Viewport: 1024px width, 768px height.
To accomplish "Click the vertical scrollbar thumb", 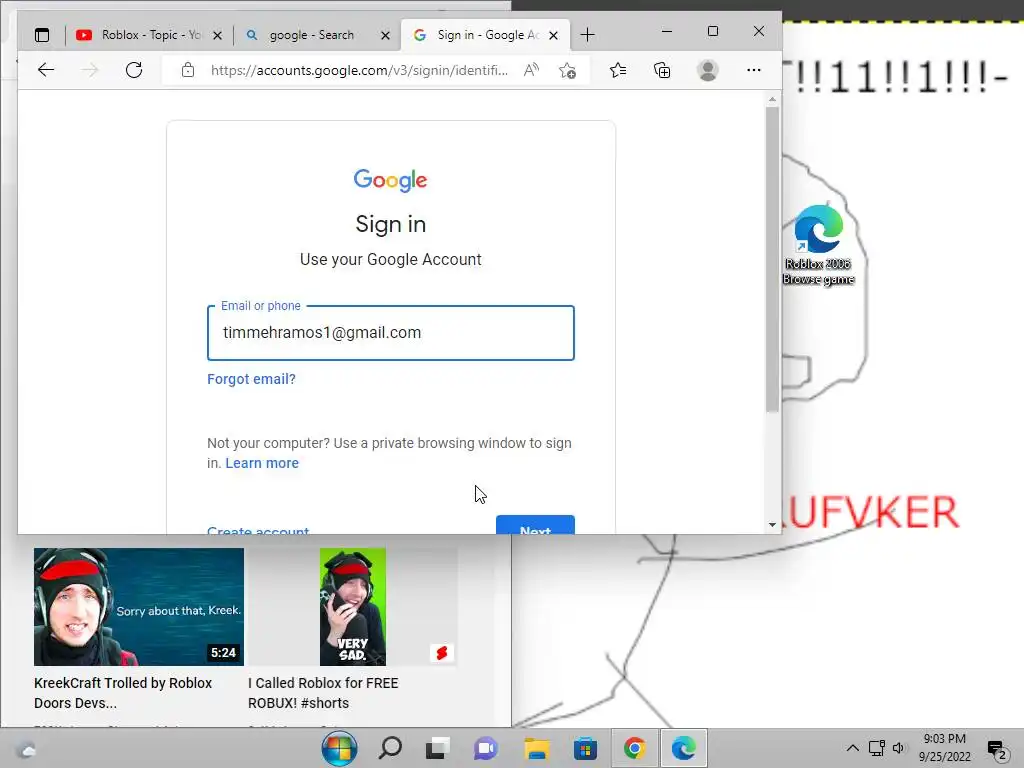I will pyautogui.click(x=773, y=259).
